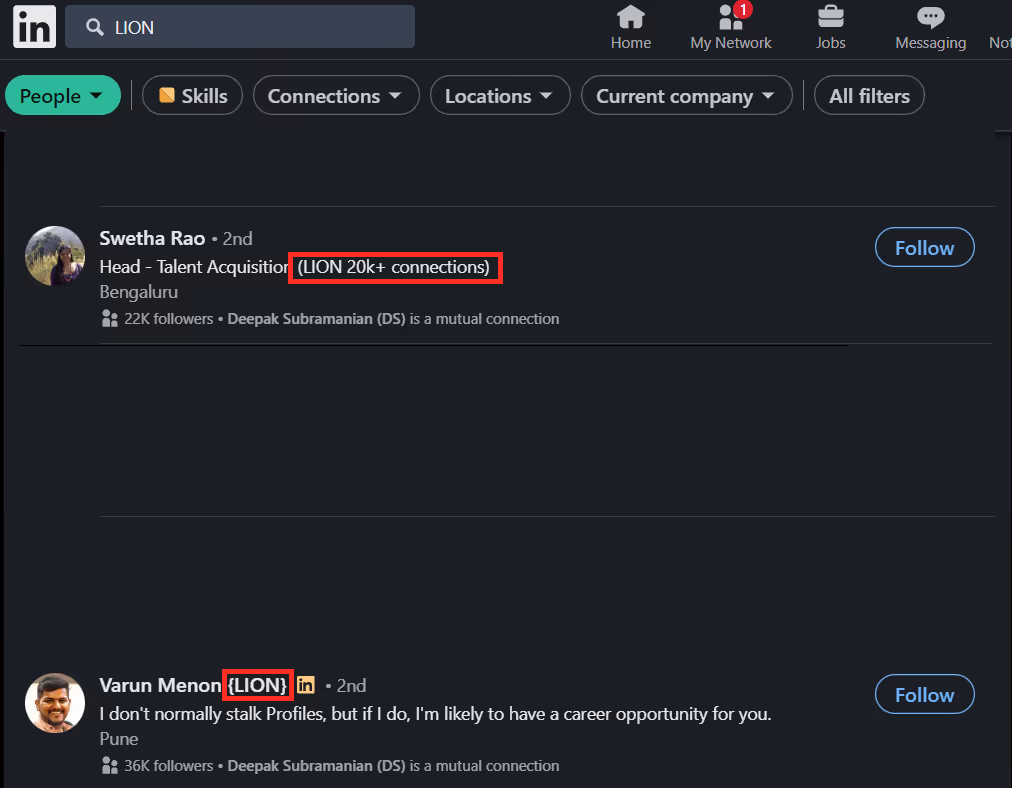Click the LinkedIn logo icon
1012x788 pixels.
pyautogui.click(x=34, y=27)
